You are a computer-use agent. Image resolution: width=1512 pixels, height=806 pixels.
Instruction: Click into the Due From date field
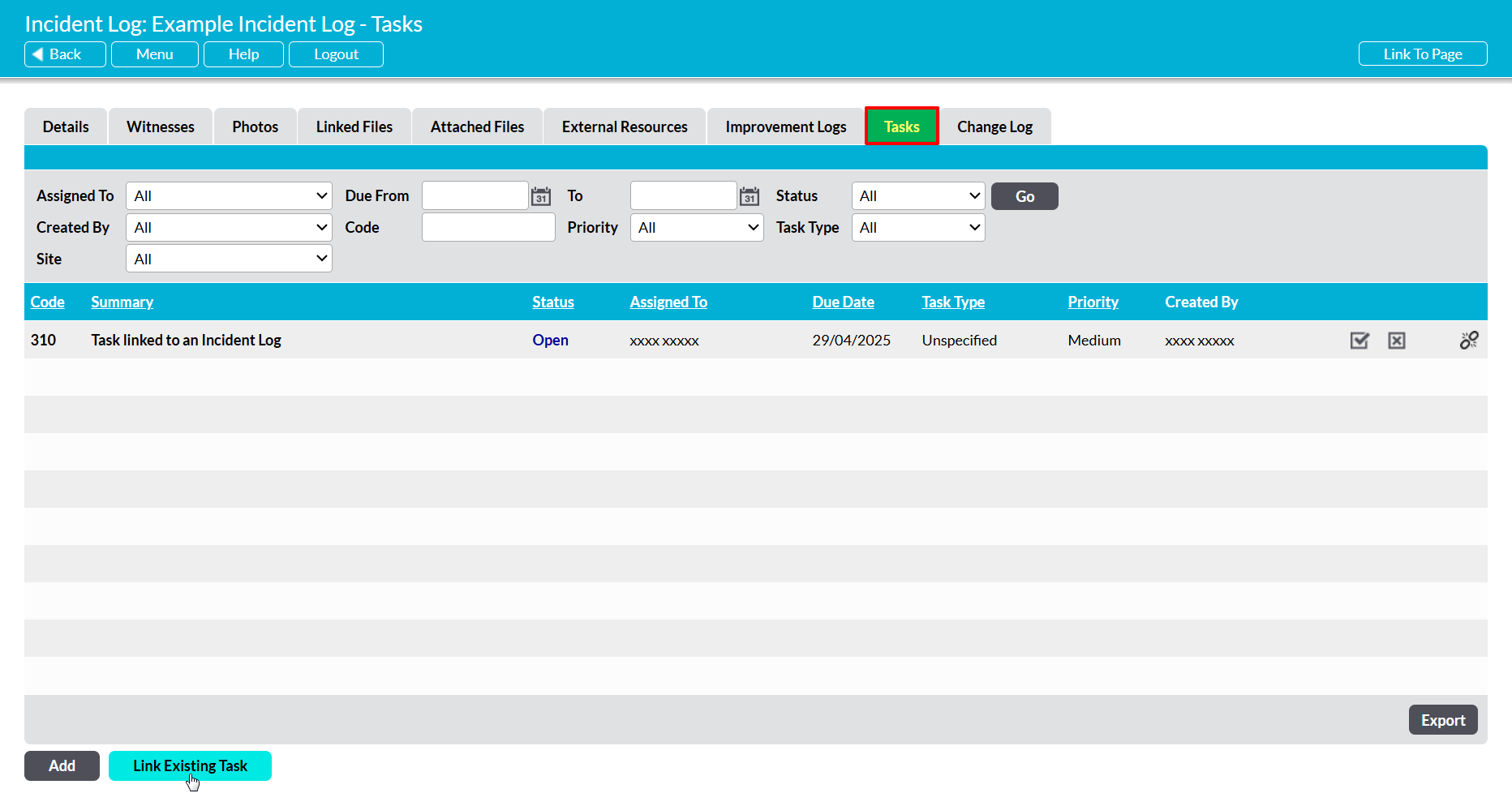point(475,195)
